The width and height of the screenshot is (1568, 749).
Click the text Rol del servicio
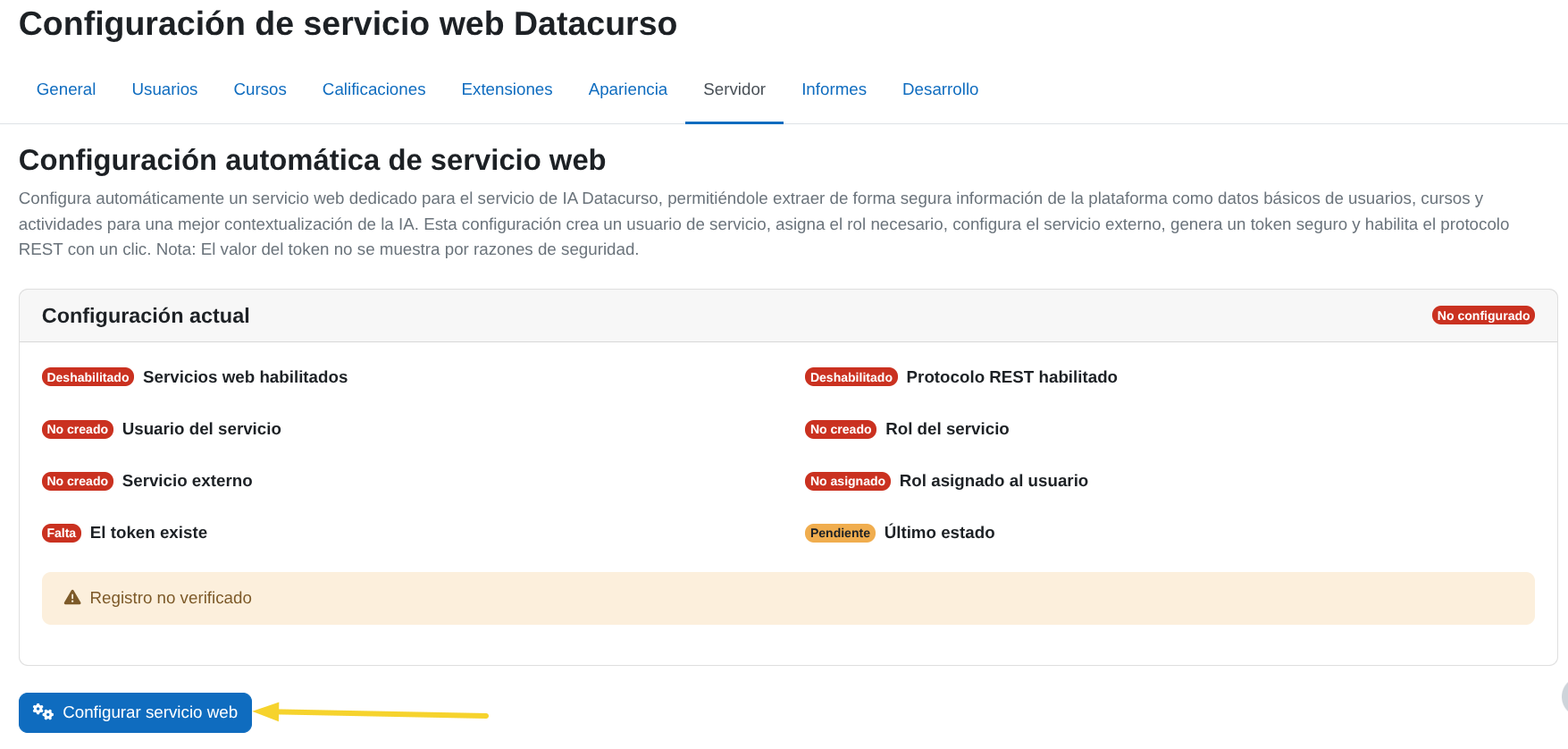(x=947, y=429)
